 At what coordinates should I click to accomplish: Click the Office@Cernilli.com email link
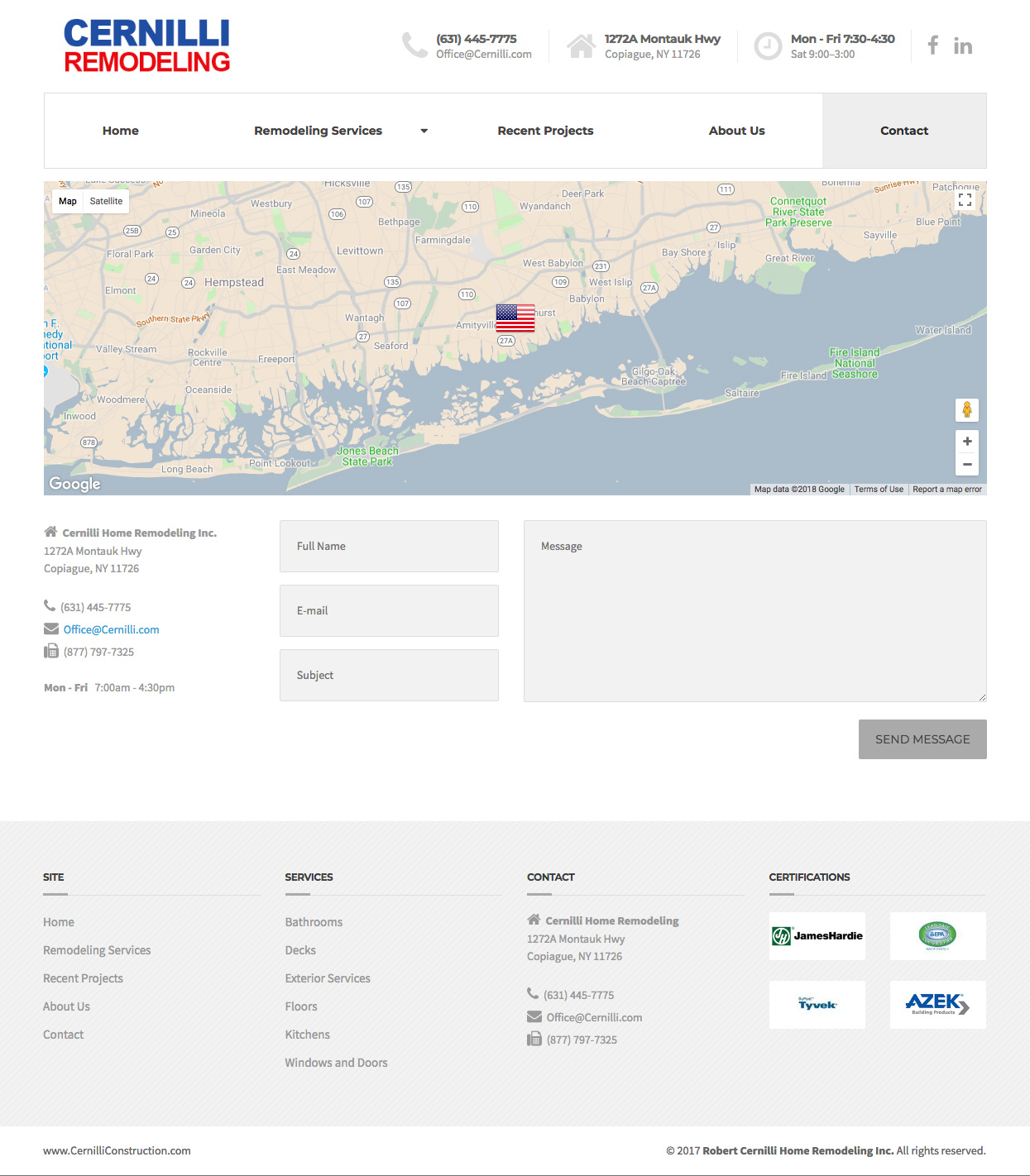click(x=111, y=629)
